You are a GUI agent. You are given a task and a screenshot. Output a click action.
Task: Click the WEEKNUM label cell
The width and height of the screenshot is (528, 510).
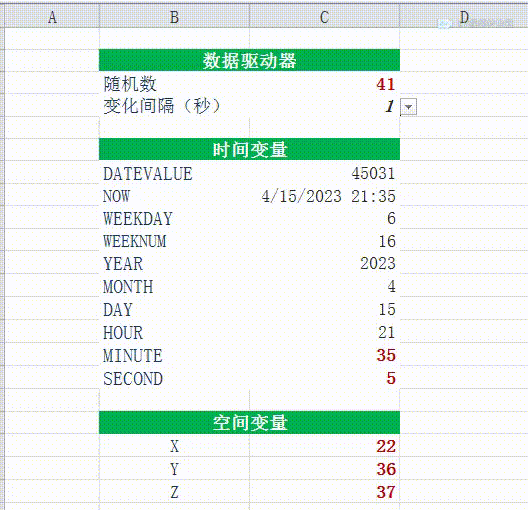174,241
